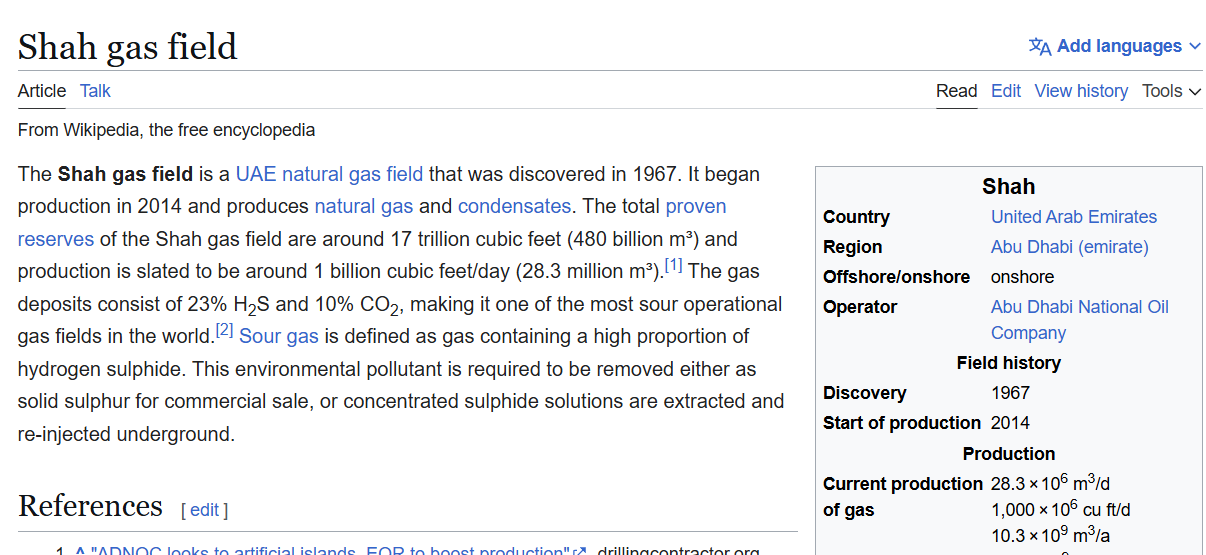Click the Production infobox header
The image size is (1206, 555).
tap(1009, 454)
